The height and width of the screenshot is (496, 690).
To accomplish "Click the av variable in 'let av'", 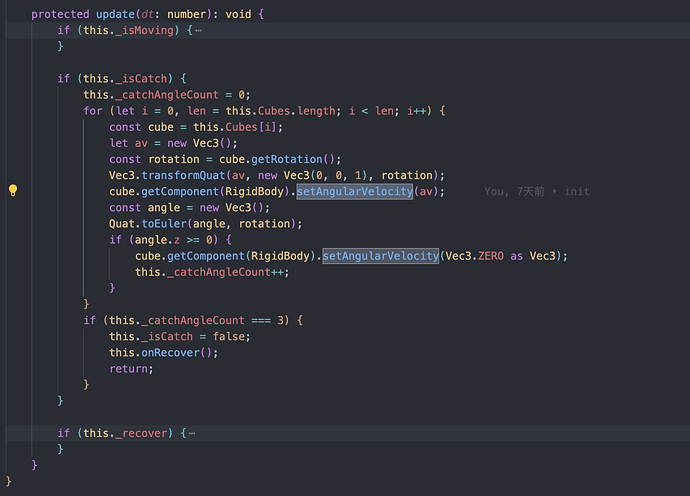I will point(141,143).
